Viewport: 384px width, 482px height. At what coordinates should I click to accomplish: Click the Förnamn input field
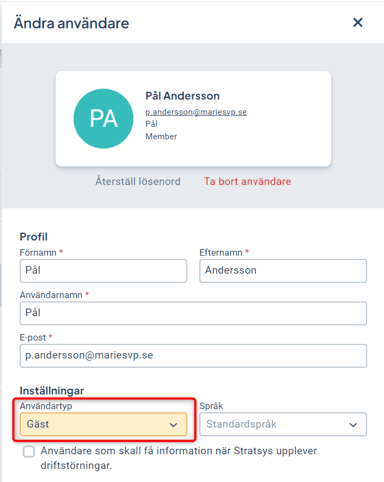pos(103,271)
